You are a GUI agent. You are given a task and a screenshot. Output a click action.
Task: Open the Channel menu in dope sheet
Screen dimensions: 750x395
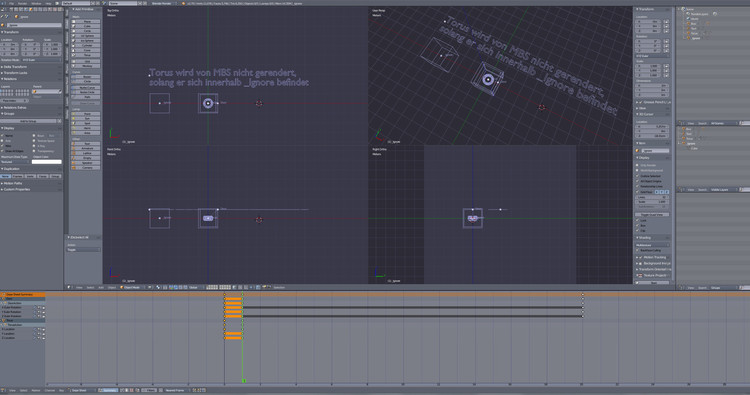[50, 391]
